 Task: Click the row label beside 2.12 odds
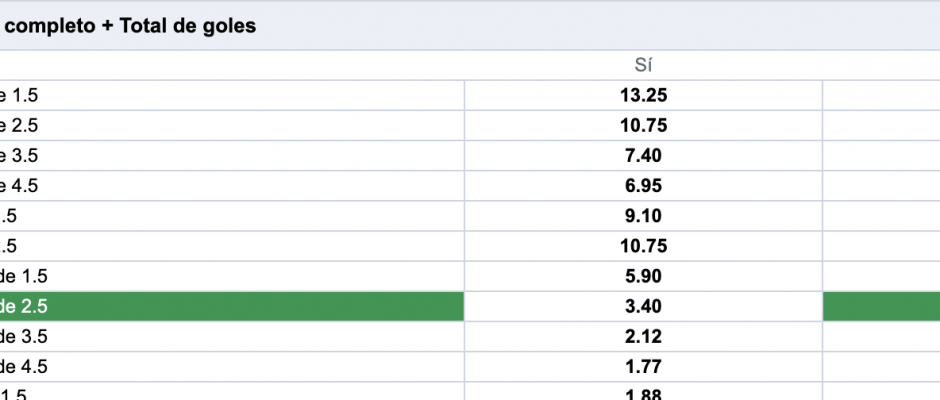click(x=231, y=336)
